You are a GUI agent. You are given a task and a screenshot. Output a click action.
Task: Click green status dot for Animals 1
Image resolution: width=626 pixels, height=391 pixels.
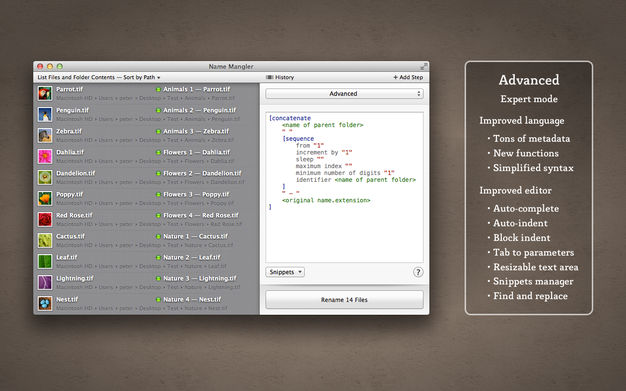[x=158, y=89]
